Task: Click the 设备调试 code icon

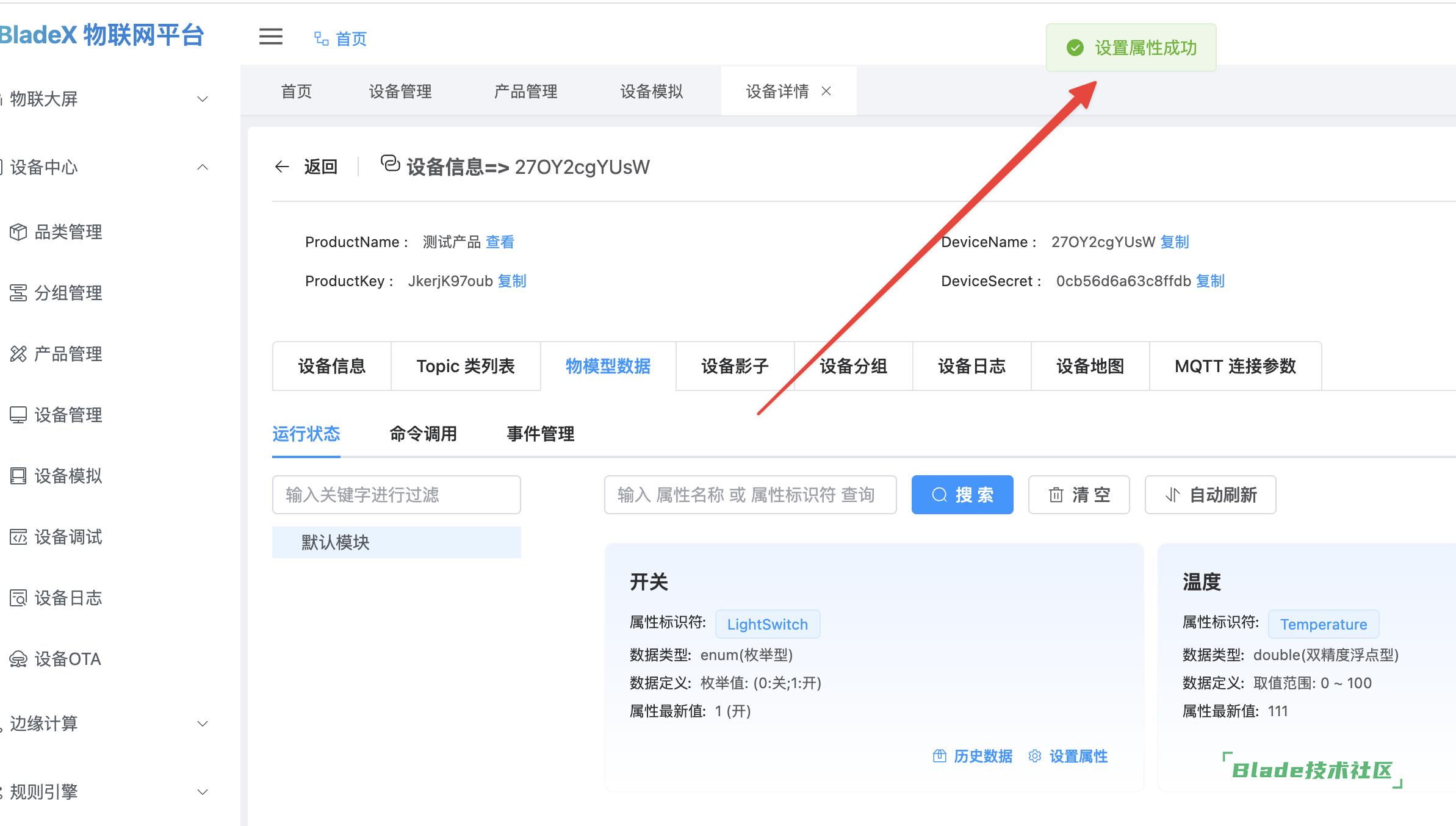Action: (18, 537)
